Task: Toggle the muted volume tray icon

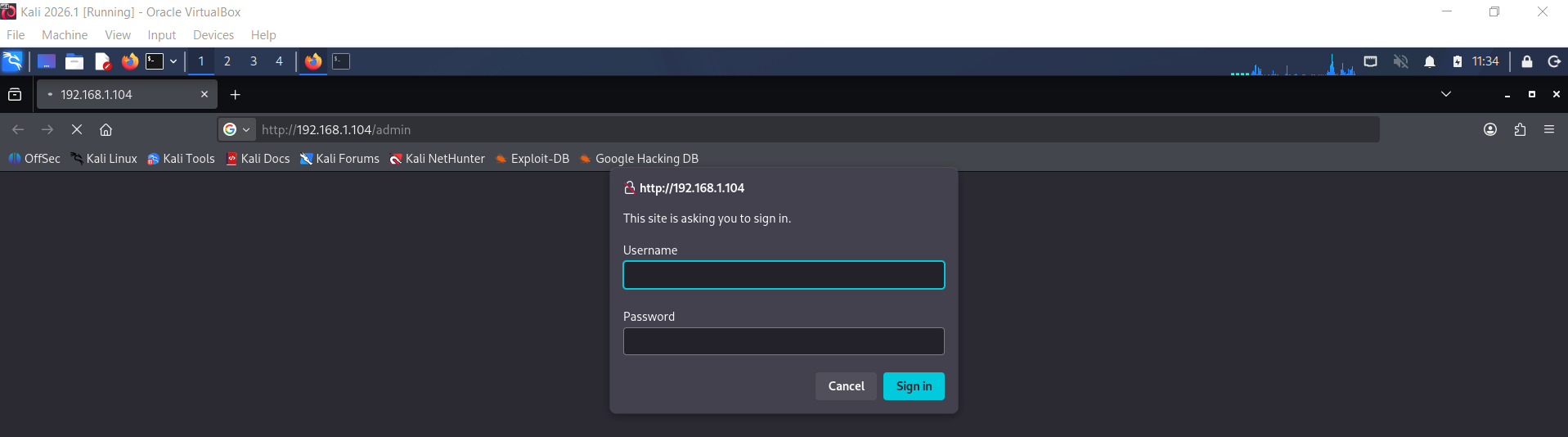Action: [1400, 61]
